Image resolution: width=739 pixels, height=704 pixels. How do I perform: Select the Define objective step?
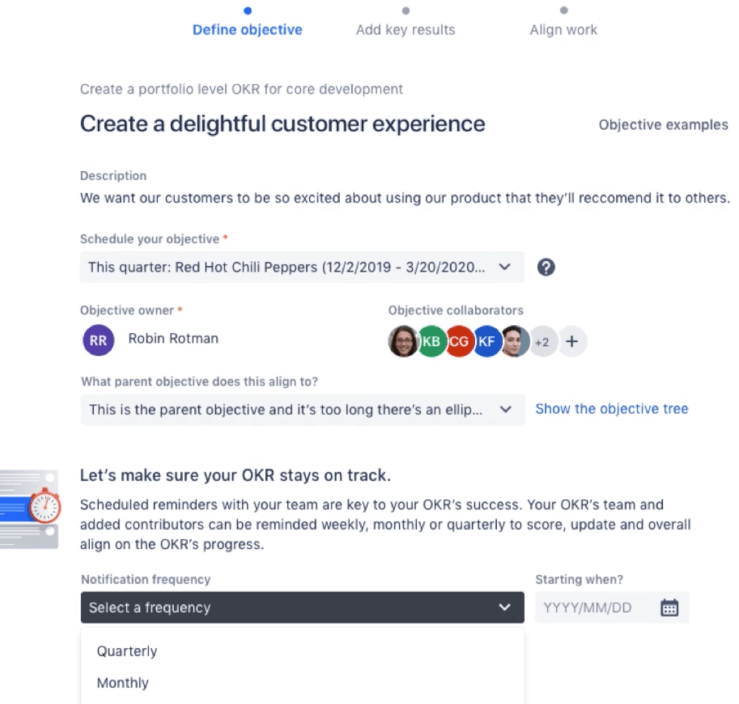click(247, 29)
